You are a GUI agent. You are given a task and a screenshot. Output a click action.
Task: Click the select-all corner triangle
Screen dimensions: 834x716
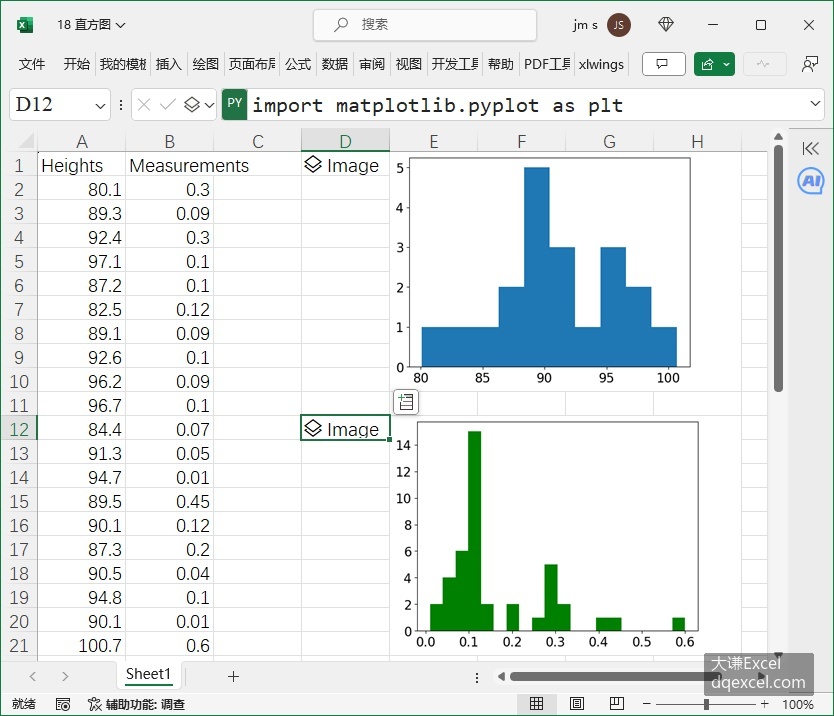point(26,140)
